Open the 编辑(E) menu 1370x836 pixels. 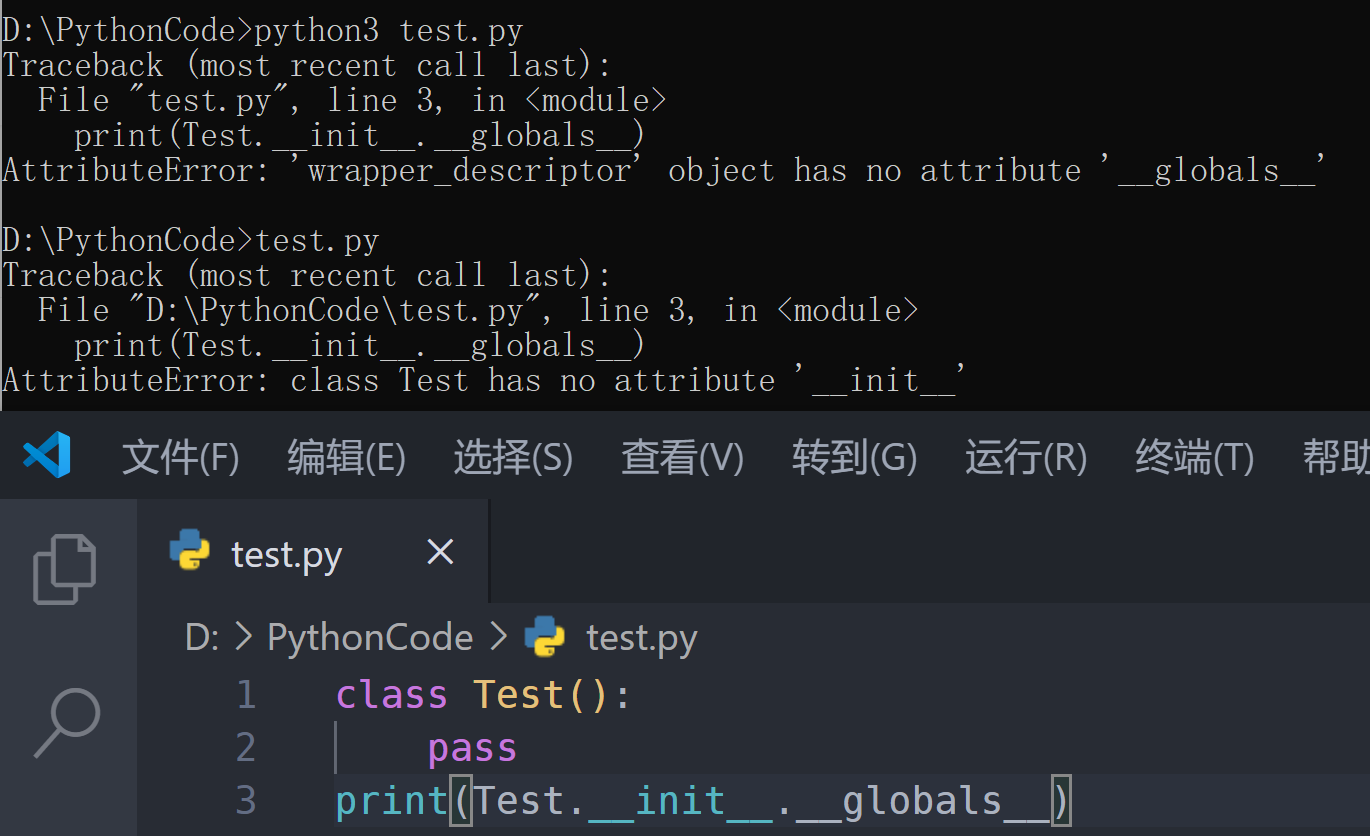pyautogui.click(x=346, y=458)
